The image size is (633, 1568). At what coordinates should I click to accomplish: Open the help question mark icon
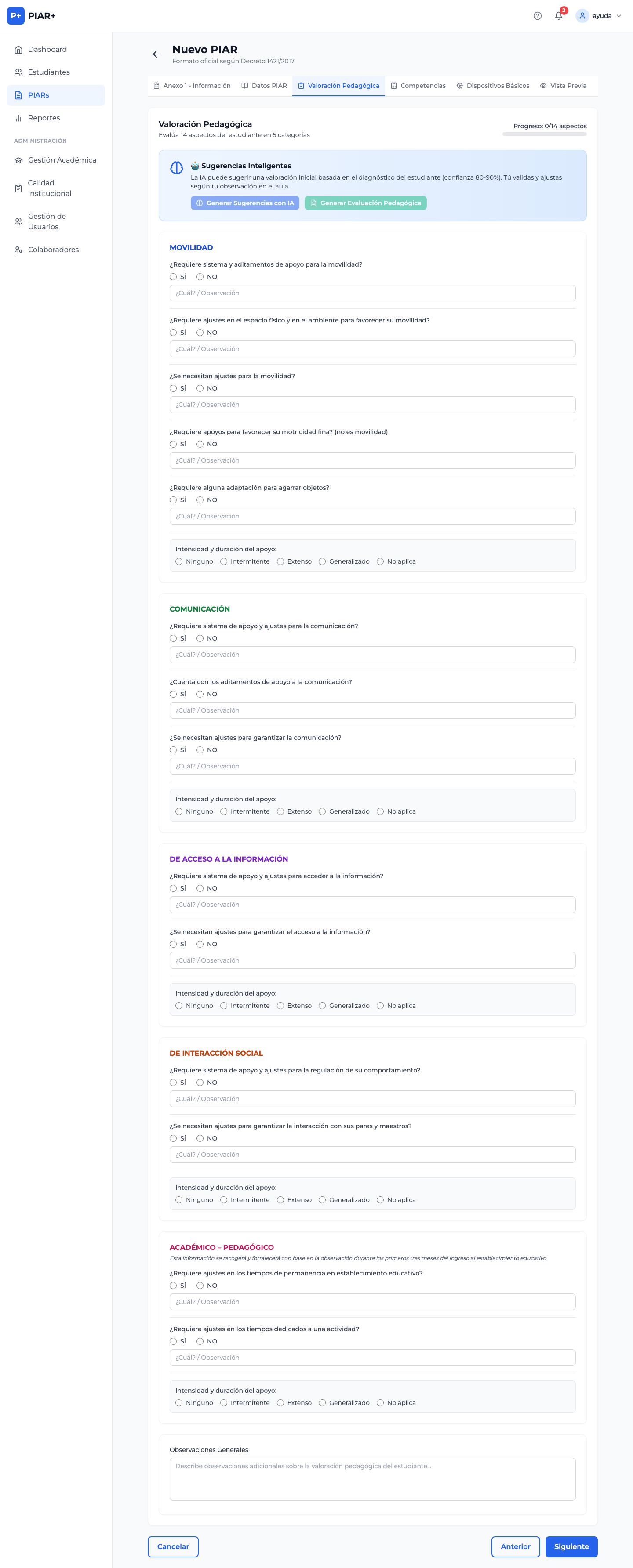pyautogui.click(x=537, y=16)
